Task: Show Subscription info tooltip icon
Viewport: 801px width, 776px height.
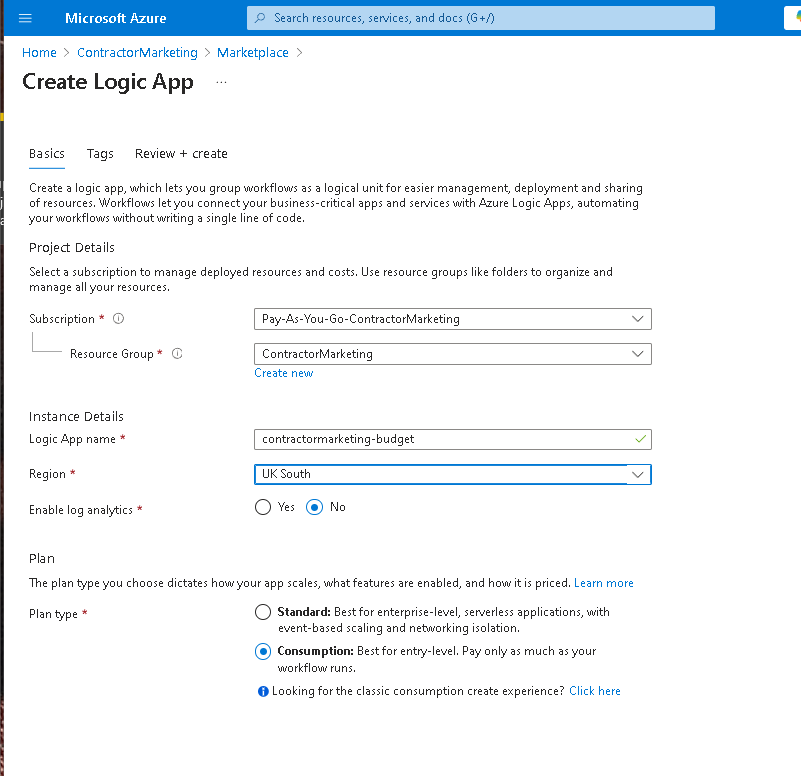Action: click(x=119, y=319)
